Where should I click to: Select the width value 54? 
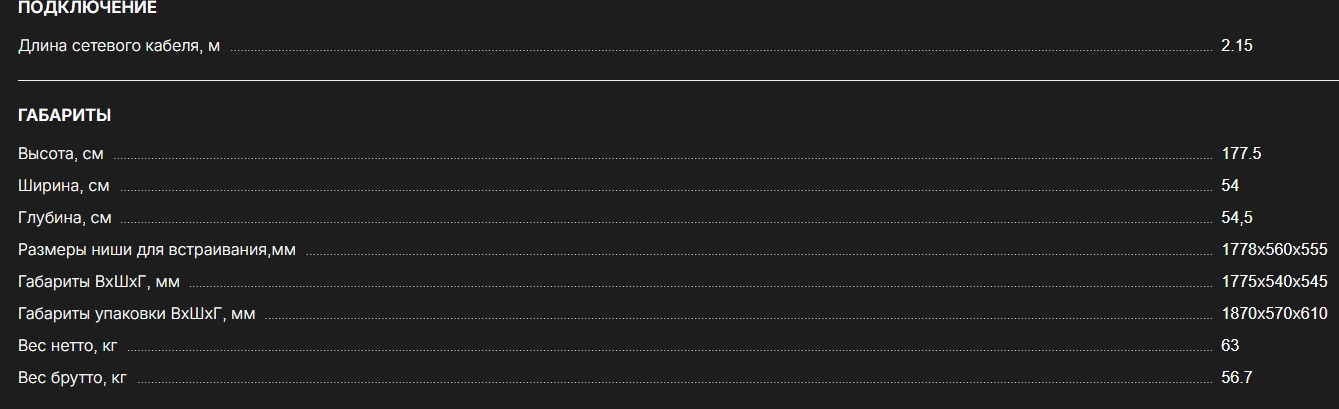(x=1230, y=186)
